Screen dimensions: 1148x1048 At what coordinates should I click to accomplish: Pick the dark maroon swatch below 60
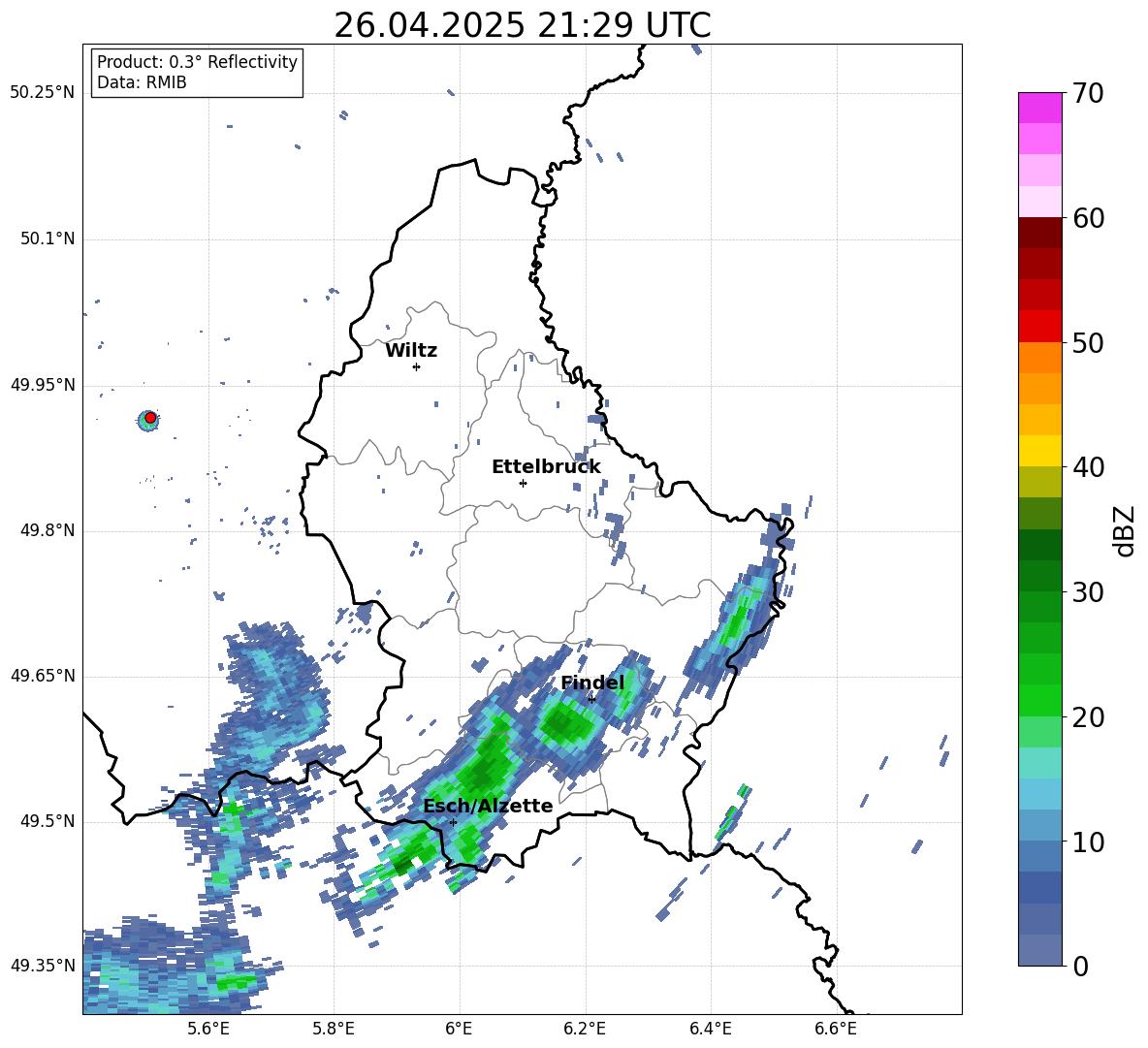coord(1039,233)
